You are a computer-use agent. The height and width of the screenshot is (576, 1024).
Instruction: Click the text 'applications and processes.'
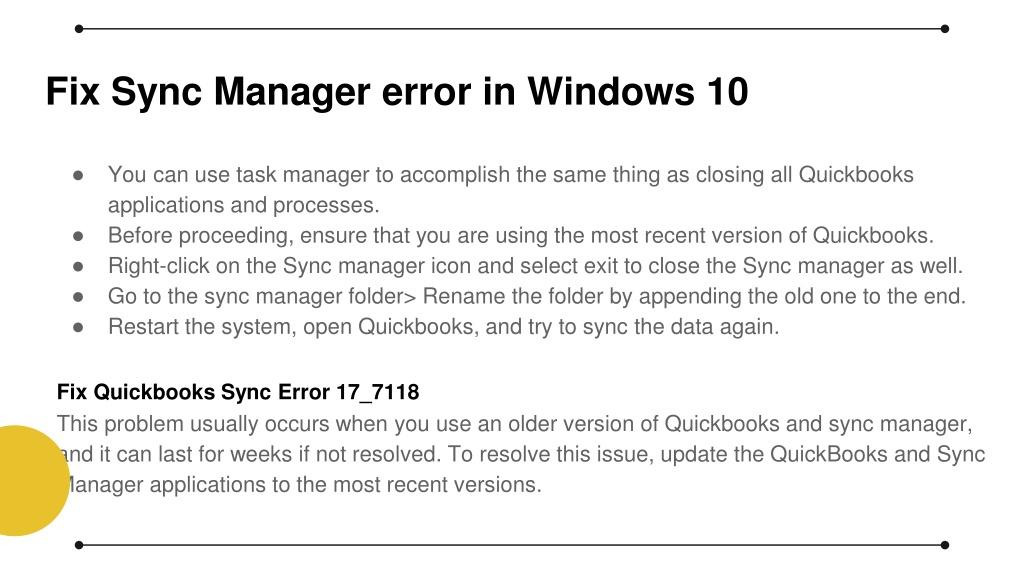tap(244, 205)
